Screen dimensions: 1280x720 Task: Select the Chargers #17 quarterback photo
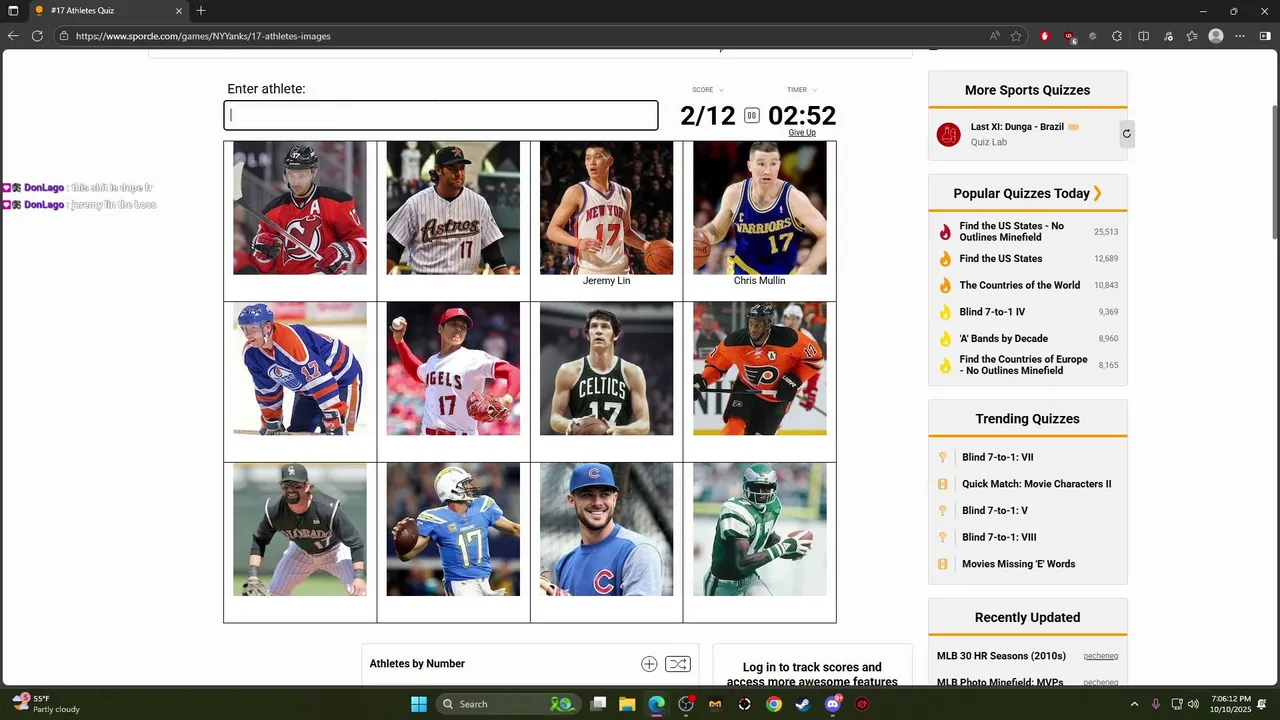(x=453, y=529)
